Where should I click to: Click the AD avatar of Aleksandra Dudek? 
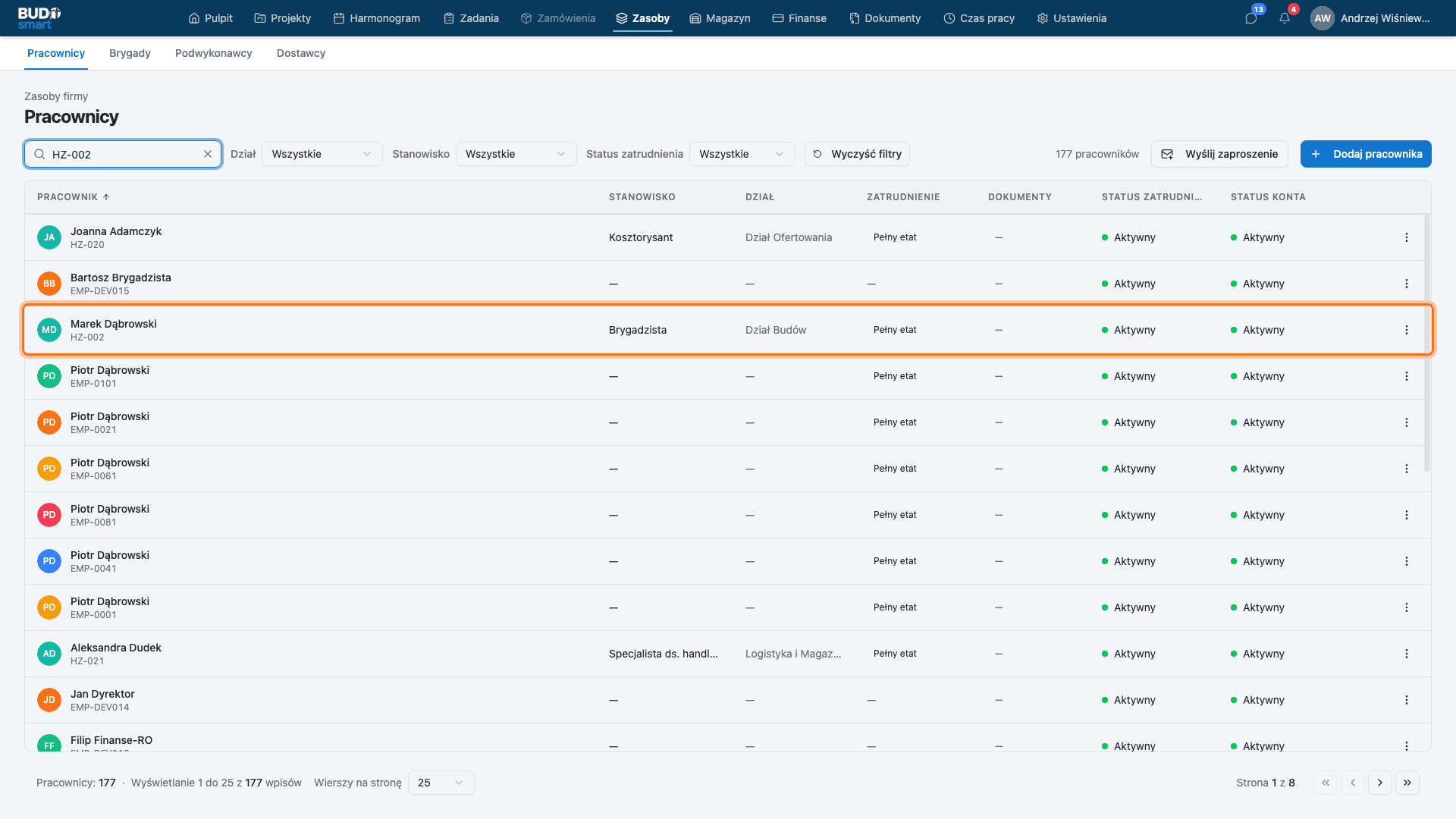pos(49,654)
